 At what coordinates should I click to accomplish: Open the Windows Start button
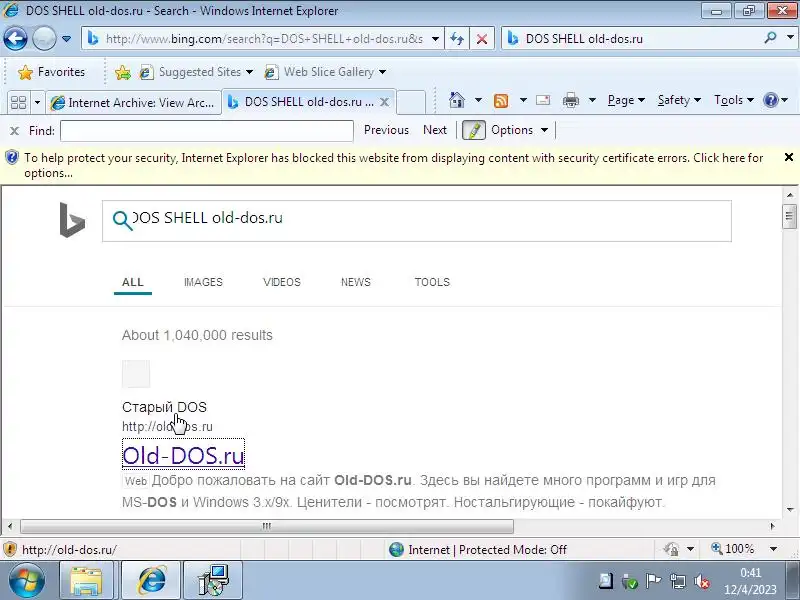tap(27, 581)
